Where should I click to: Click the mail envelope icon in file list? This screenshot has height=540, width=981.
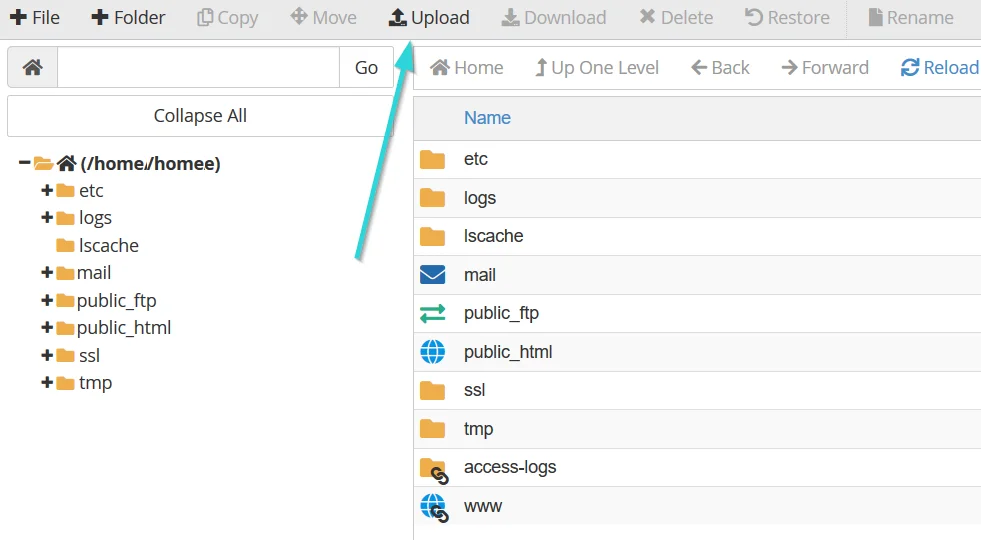(432, 275)
